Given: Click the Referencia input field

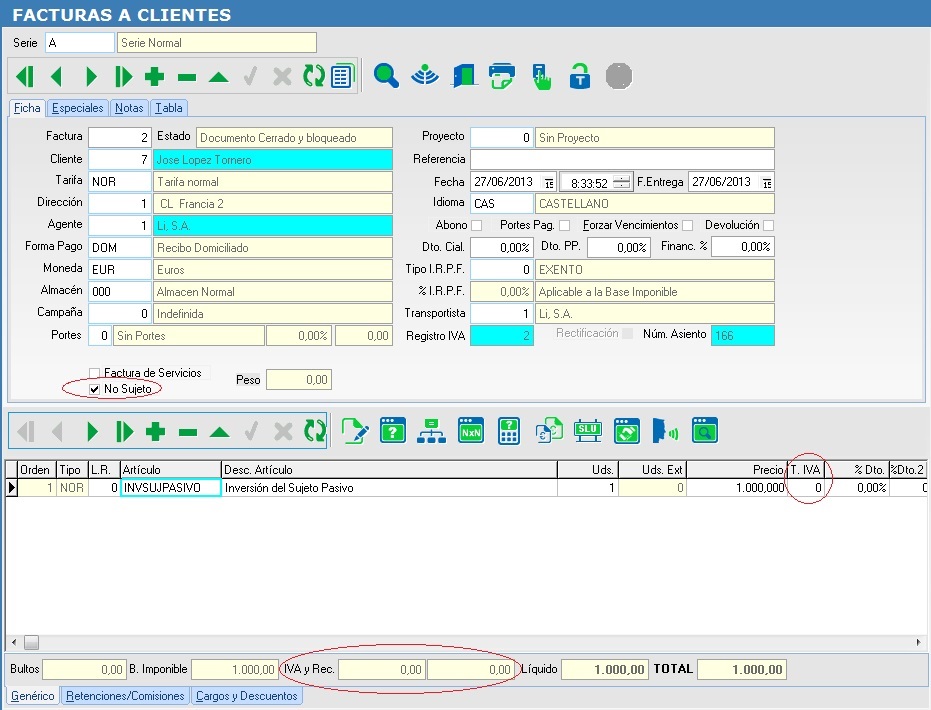Looking at the screenshot, I should point(622,159).
